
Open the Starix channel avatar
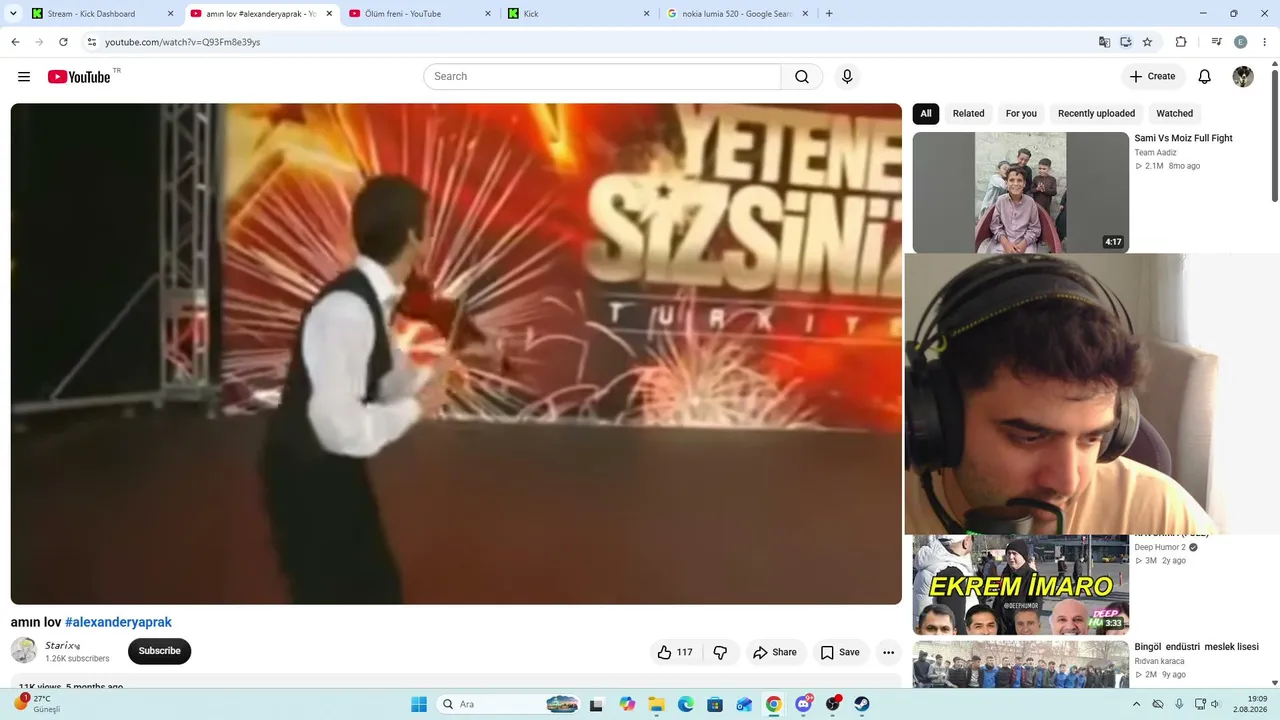[x=24, y=651]
